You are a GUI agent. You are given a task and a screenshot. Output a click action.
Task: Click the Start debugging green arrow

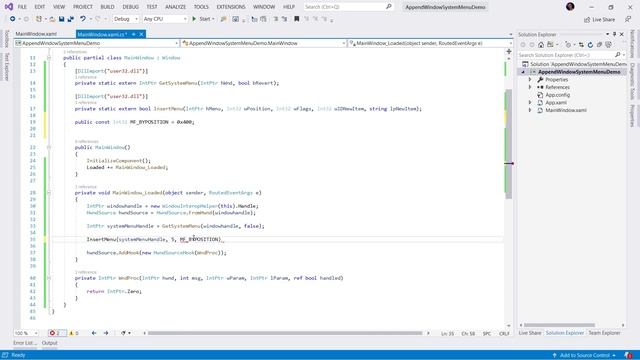pyautogui.click(x=194, y=19)
